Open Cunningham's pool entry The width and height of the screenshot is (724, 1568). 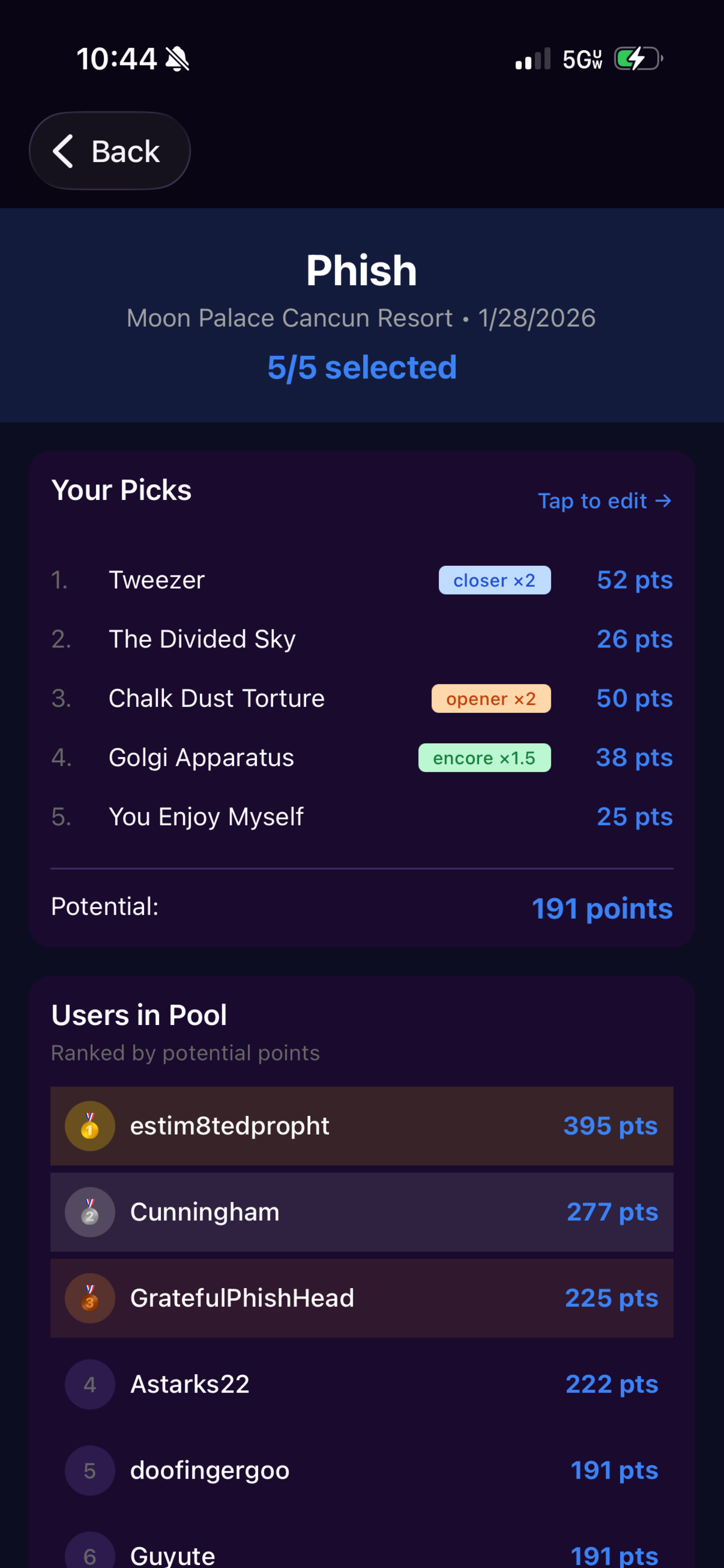(362, 1212)
